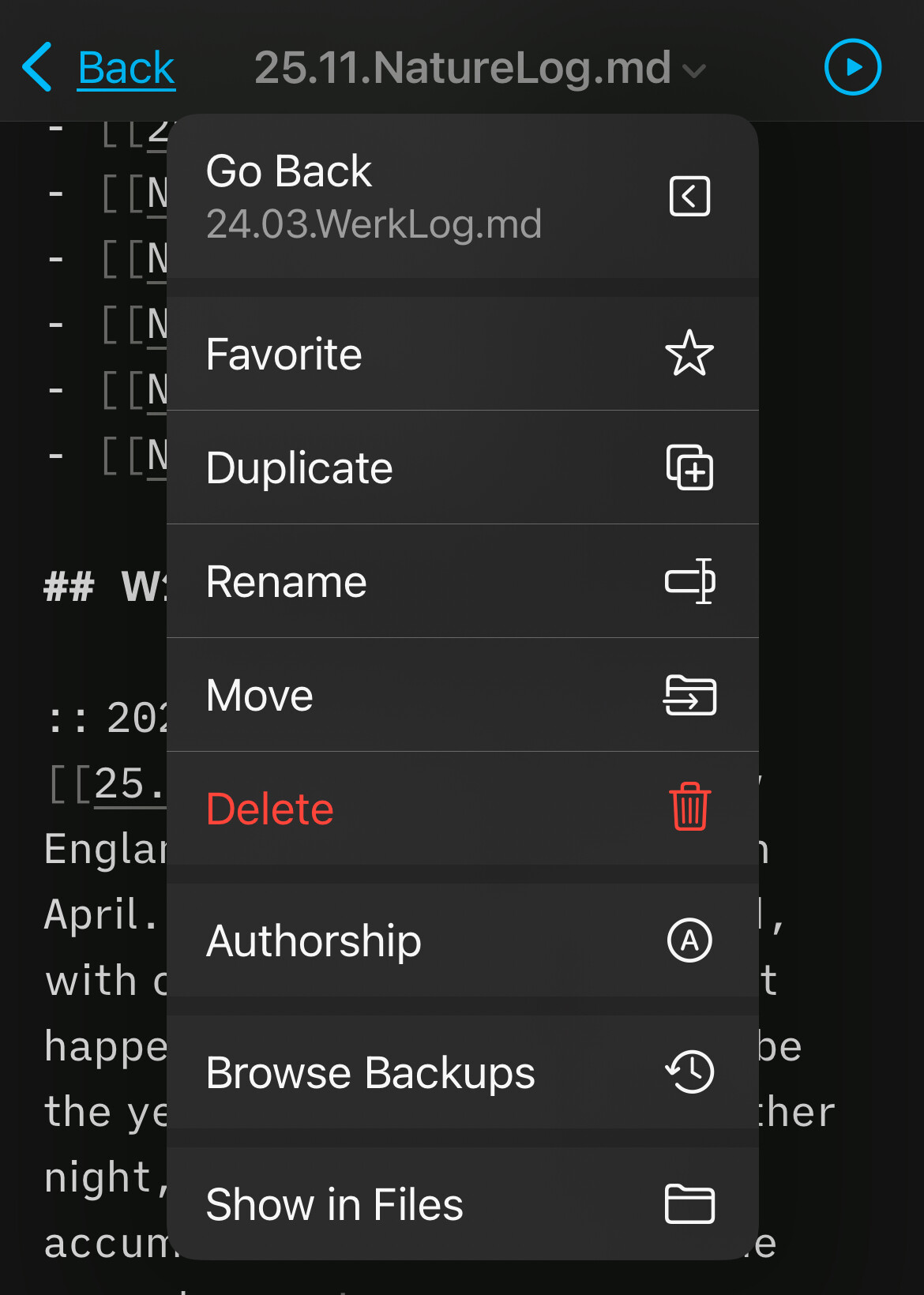Open the Browse Backups menu entry

(370, 1072)
